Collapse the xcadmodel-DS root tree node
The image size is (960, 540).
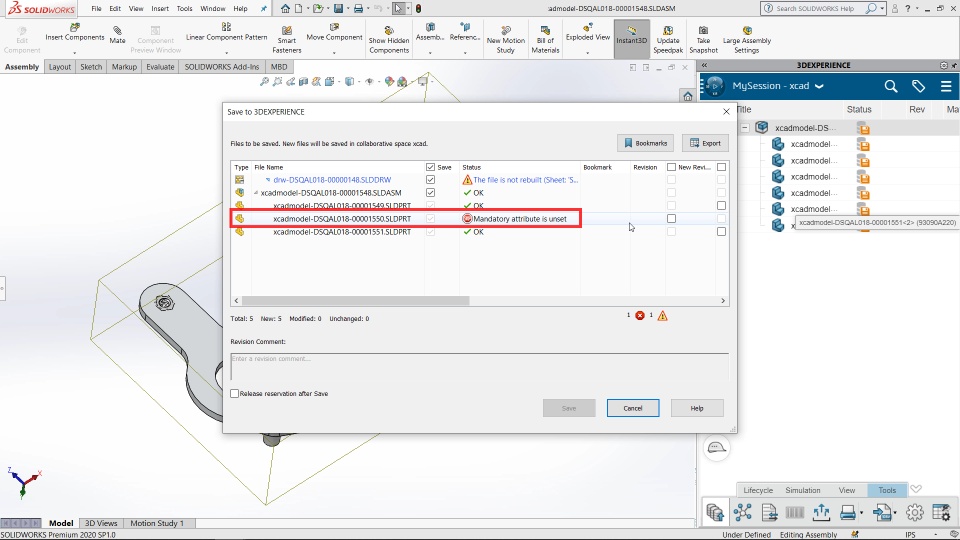(745, 128)
